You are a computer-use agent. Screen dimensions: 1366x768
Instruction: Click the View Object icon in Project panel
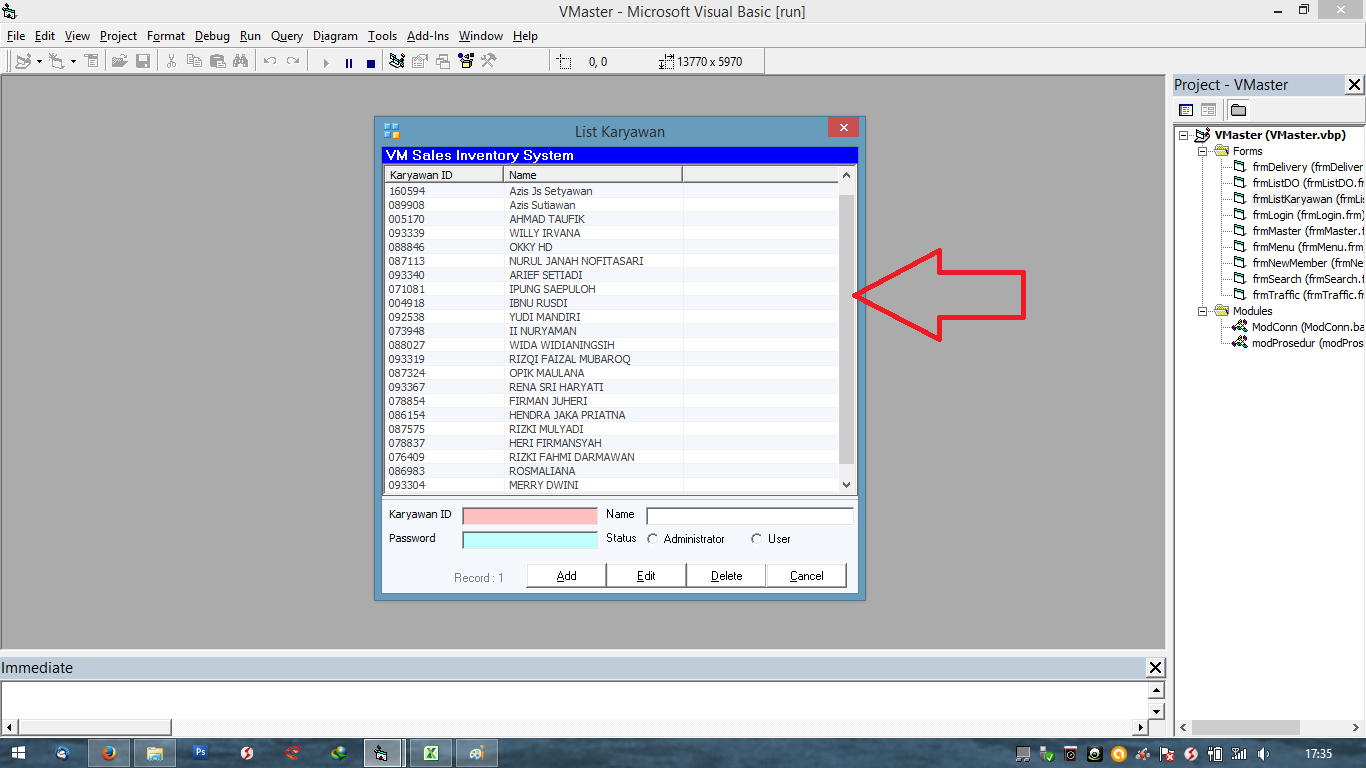coord(1208,110)
